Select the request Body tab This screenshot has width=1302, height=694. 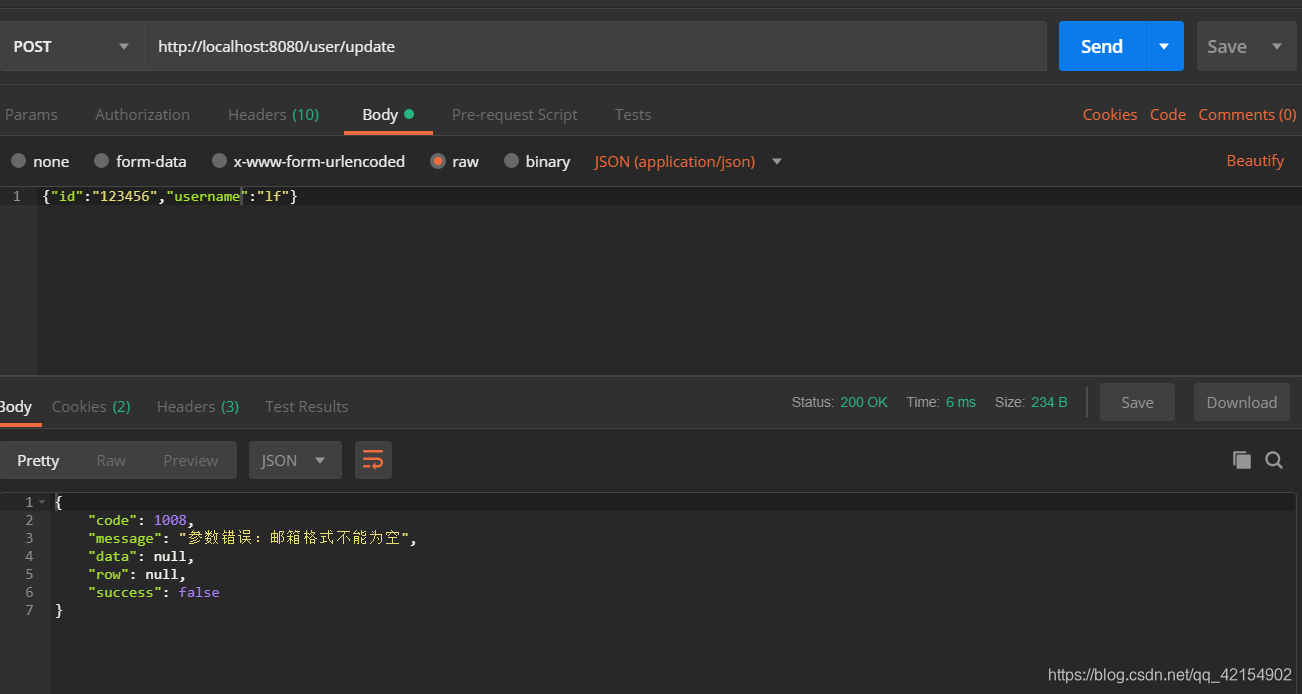coord(388,114)
